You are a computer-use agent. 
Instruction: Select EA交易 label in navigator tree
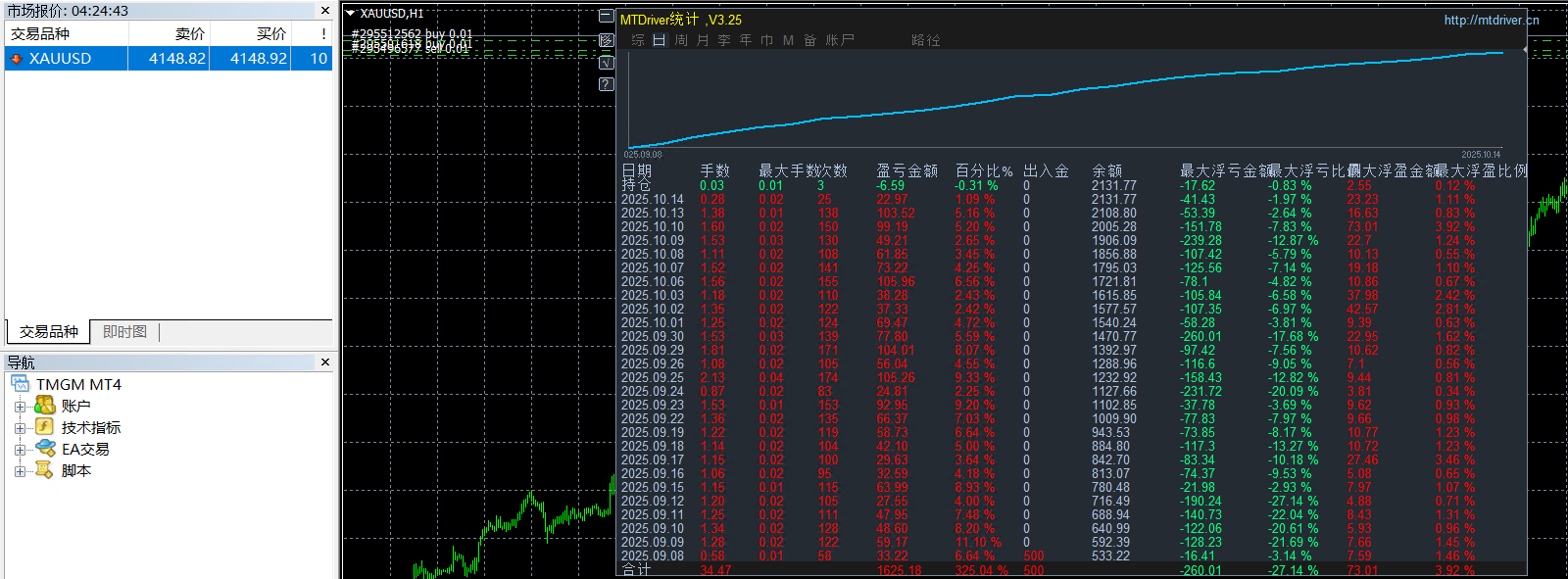(85, 450)
